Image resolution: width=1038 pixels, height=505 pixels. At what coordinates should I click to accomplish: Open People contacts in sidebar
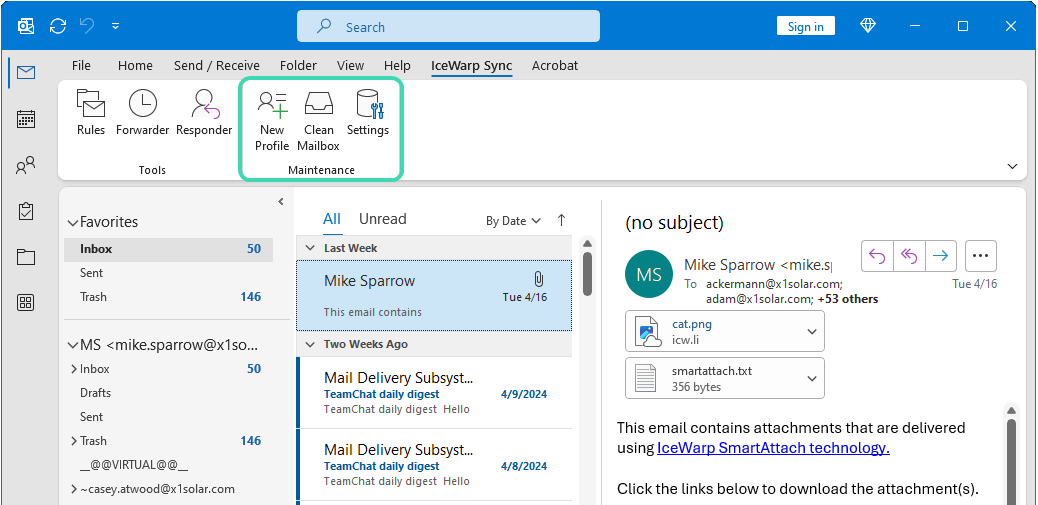26,165
